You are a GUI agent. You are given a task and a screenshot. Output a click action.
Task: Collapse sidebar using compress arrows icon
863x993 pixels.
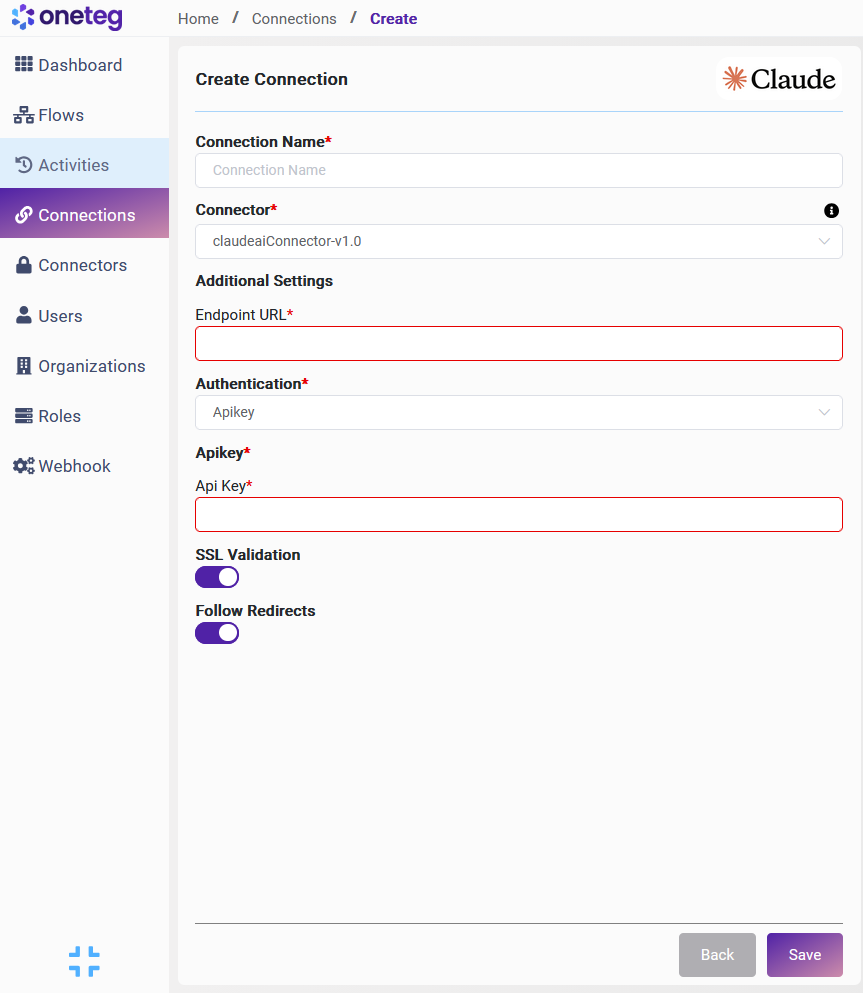pyautogui.click(x=84, y=961)
